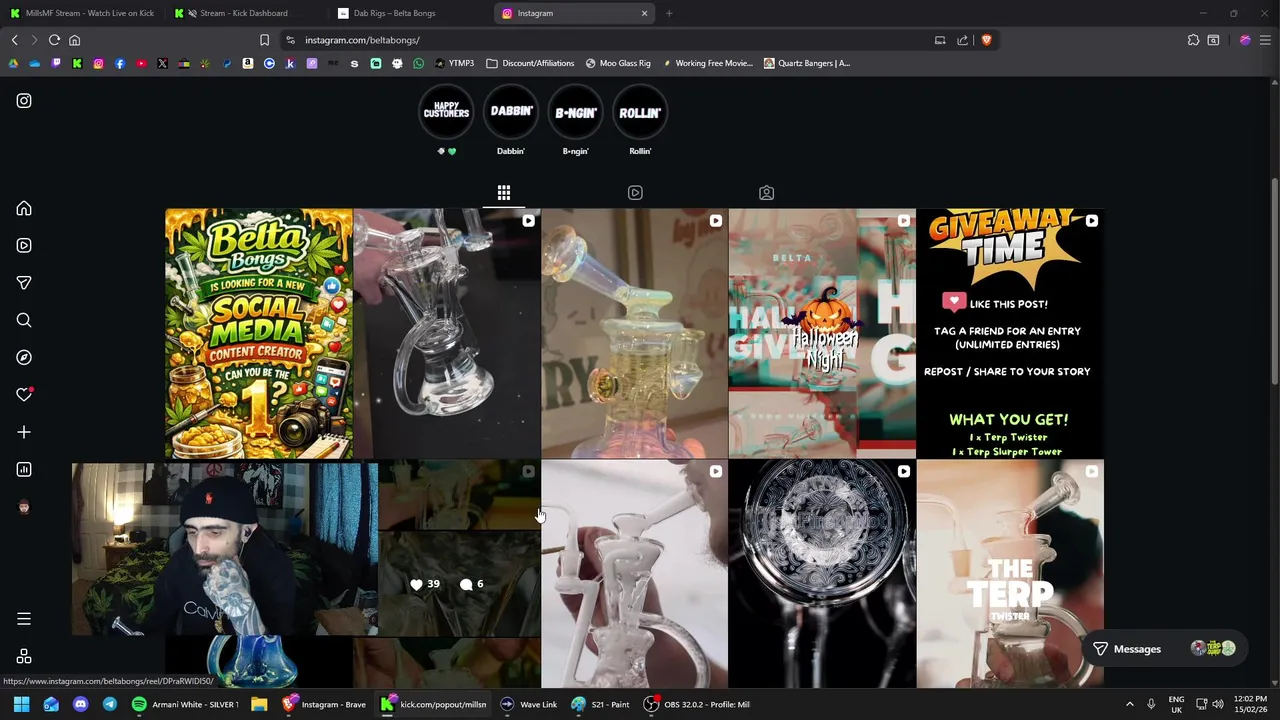Image resolution: width=1280 pixels, height=720 pixels.
Task: Open a new browser tab
Action: tap(669, 13)
